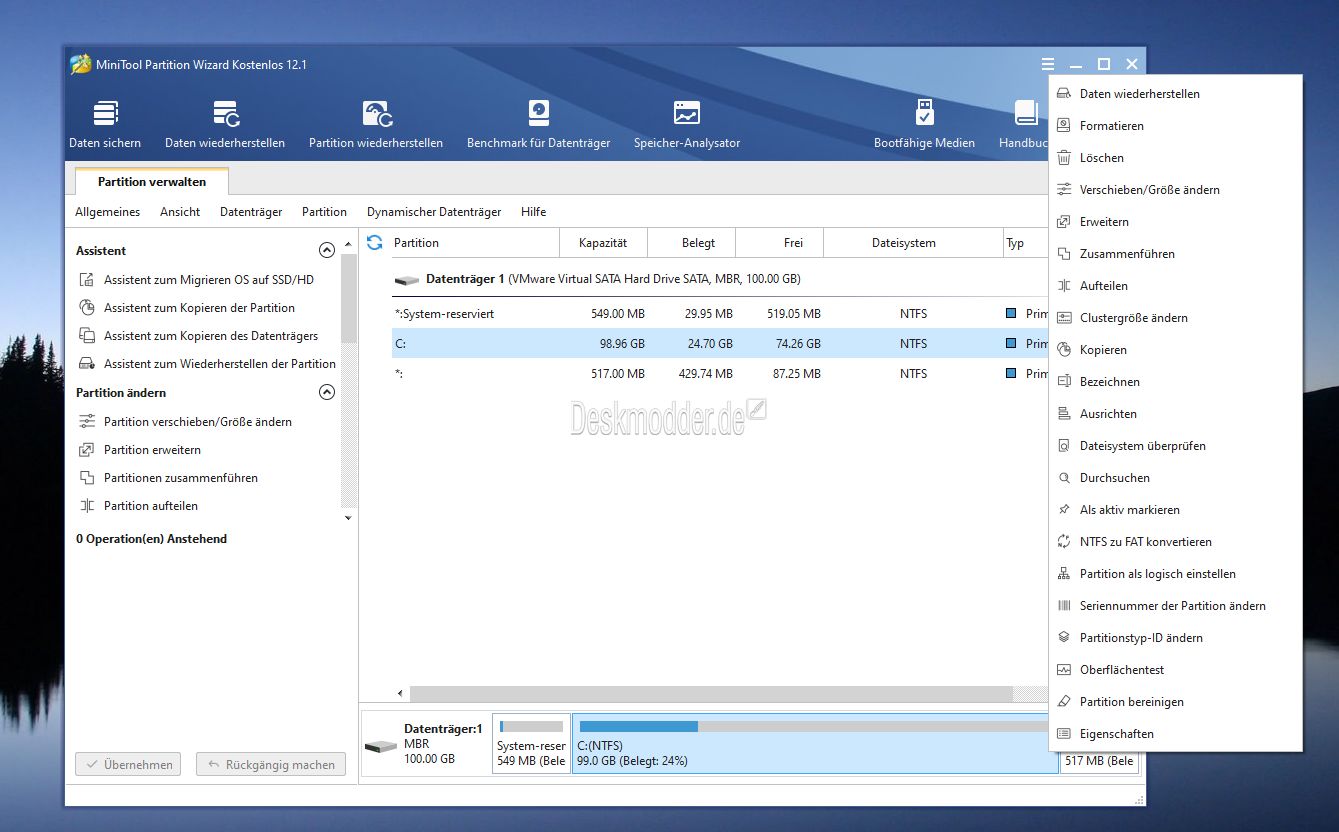
Task: Collapse the Partition ändern section
Action: click(x=326, y=393)
